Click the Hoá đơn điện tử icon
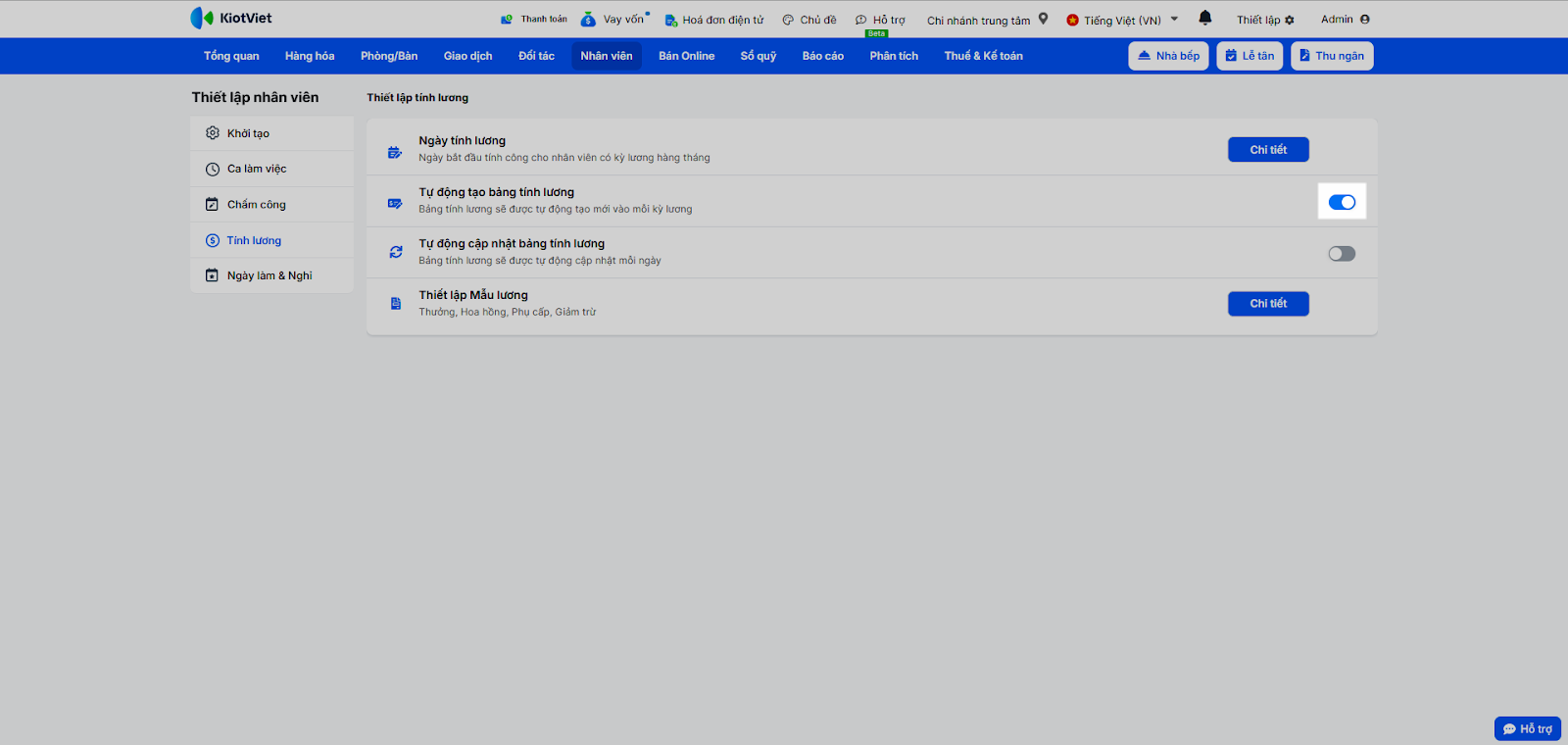The height and width of the screenshot is (745, 1568). click(x=671, y=20)
